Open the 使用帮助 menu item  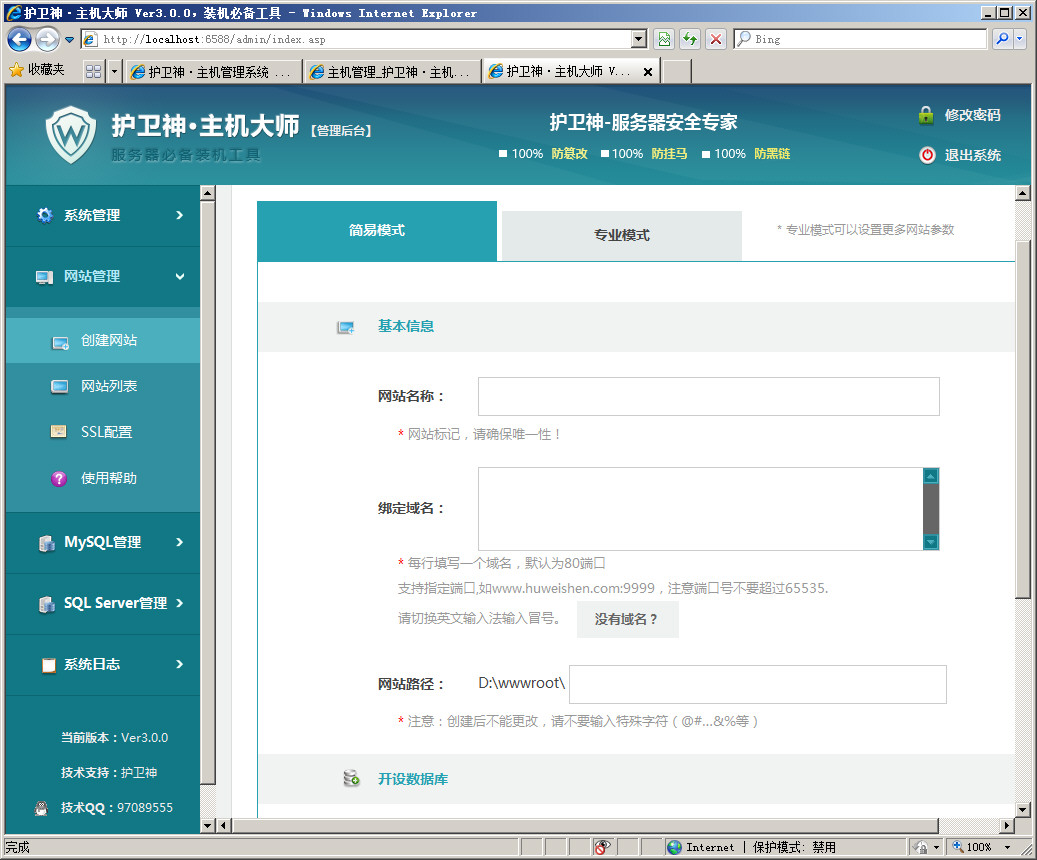103,478
